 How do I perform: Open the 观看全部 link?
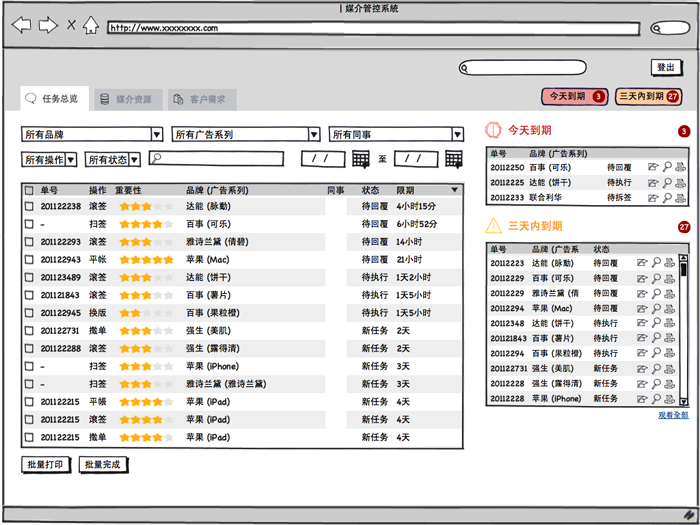673,416
